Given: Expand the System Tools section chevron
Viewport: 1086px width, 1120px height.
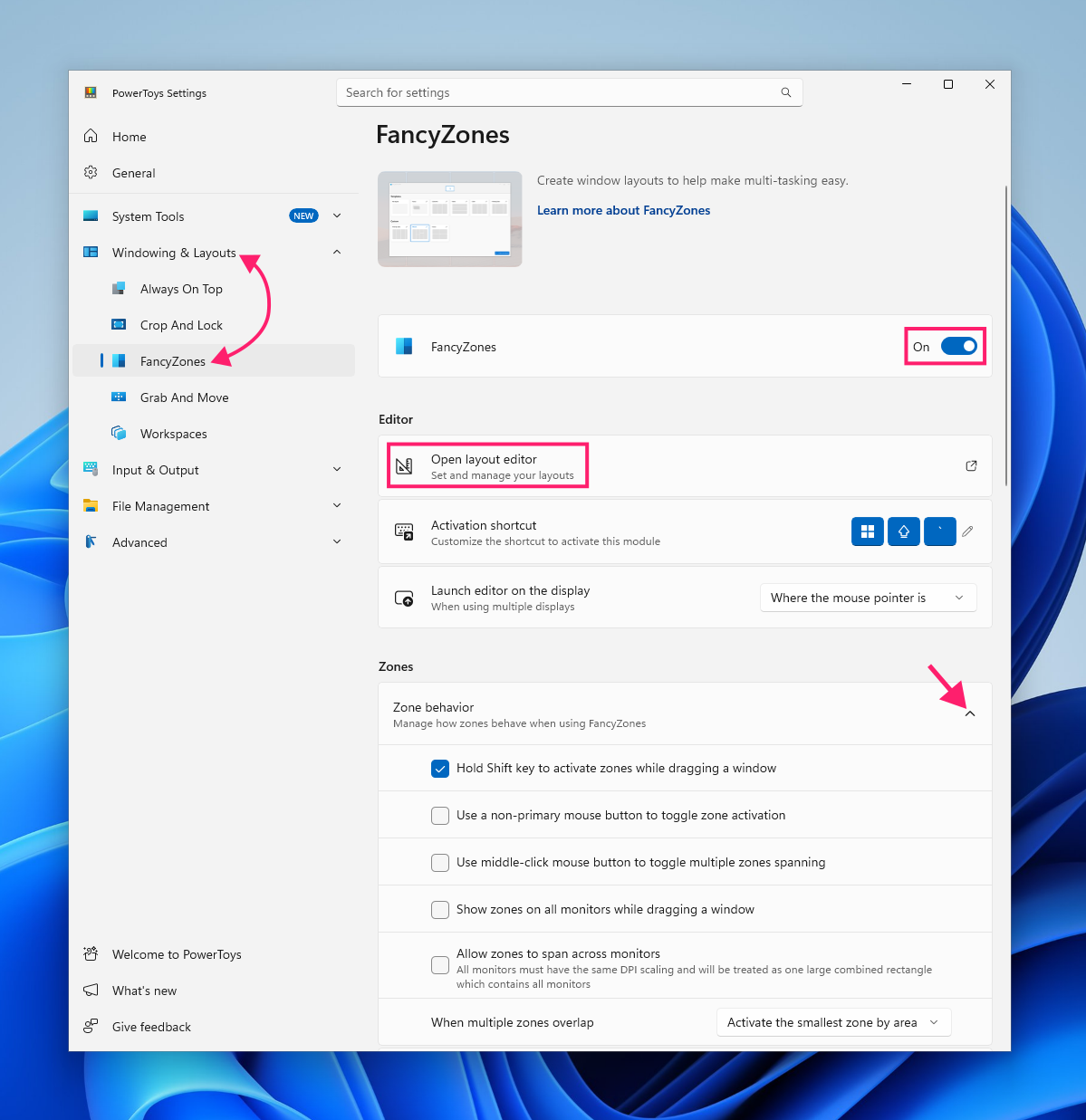Looking at the screenshot, I should [x=337, y=215].
